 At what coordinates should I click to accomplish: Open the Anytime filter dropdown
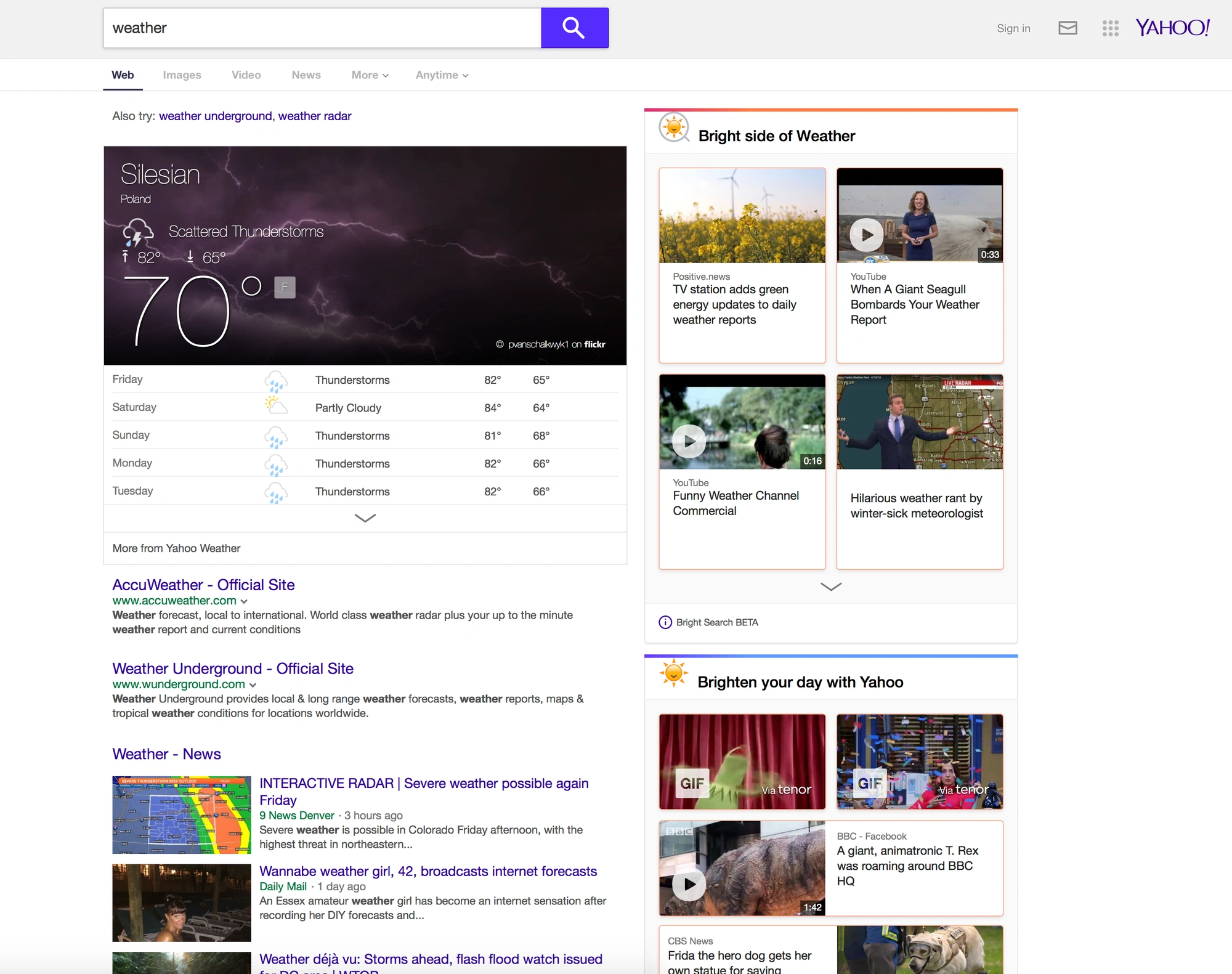coord(442,75)
